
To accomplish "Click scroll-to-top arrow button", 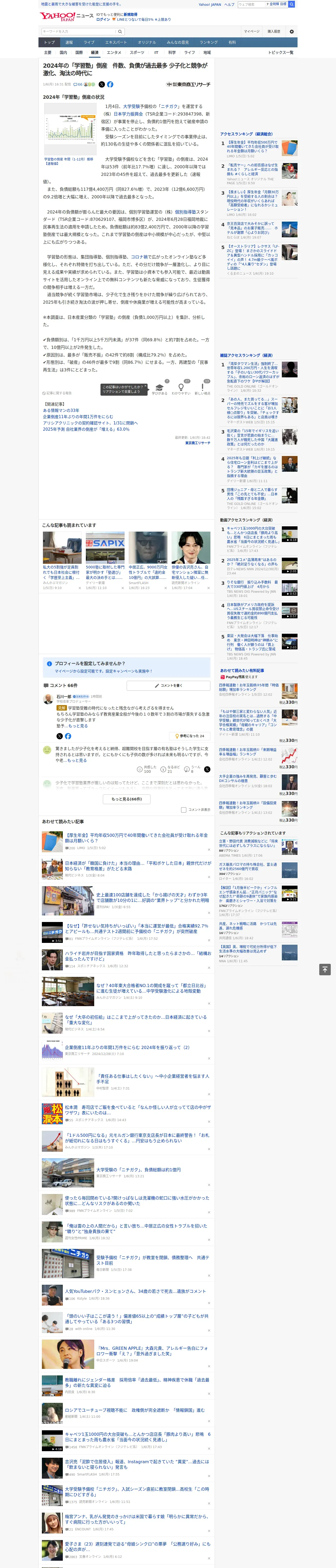I will click(x=325, y=970).
